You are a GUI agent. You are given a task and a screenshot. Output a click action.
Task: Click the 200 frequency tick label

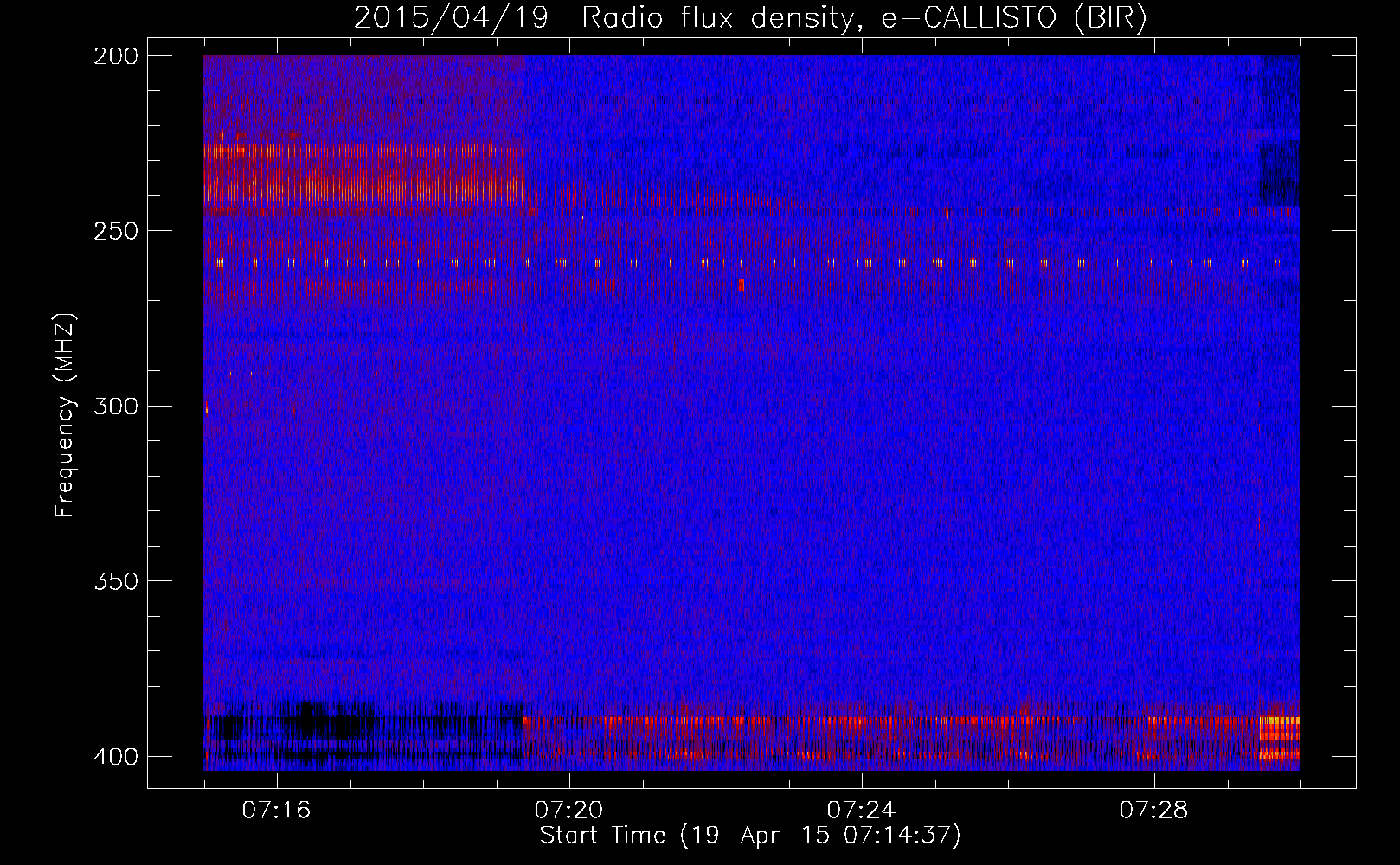[116, 56]
